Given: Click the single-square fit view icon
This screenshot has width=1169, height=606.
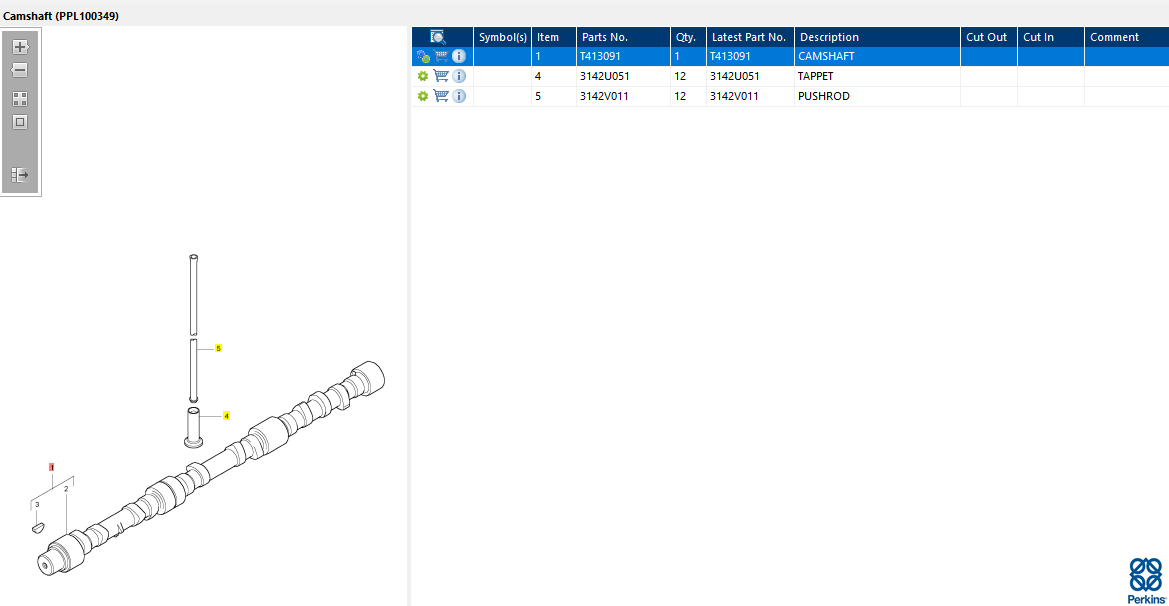Looking at the screenshot, I should pos(20,122).
